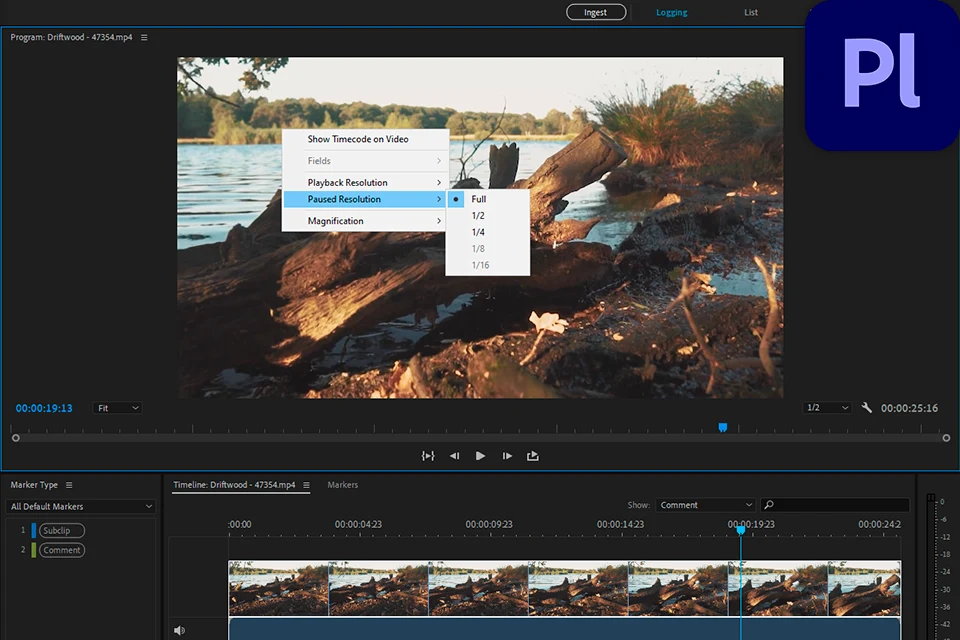Open the wrench settings icon
This screenshot has height=640, width=960.
point(866,407)
